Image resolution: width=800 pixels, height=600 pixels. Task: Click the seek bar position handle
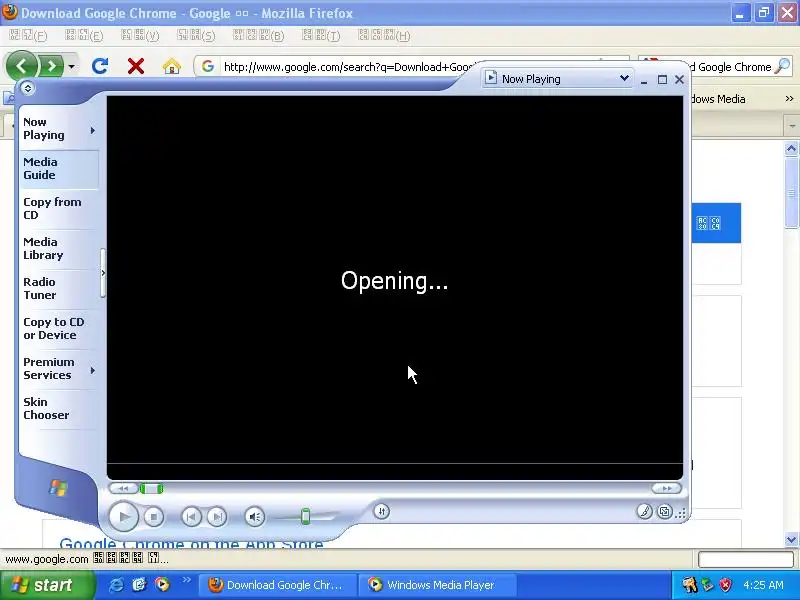[x=152, y=489]
